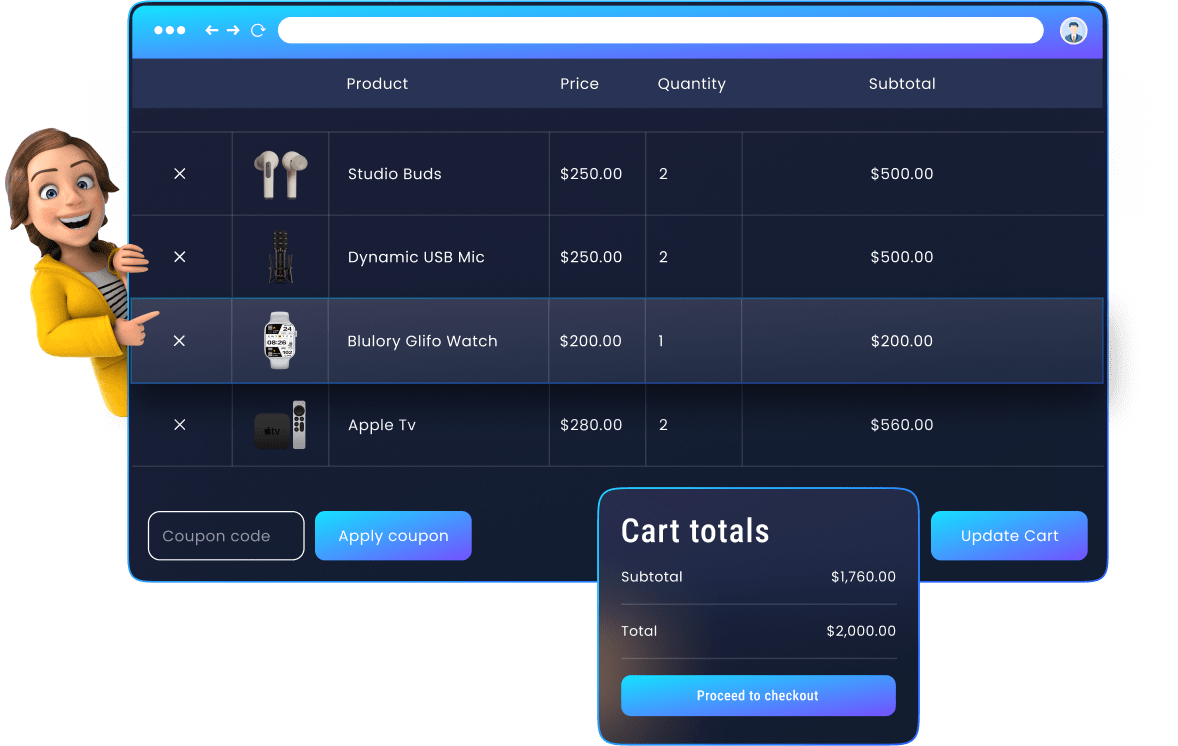Click the Dynamic USB Mic $250.00 price
1178x746 pixels.
point(591,257)
